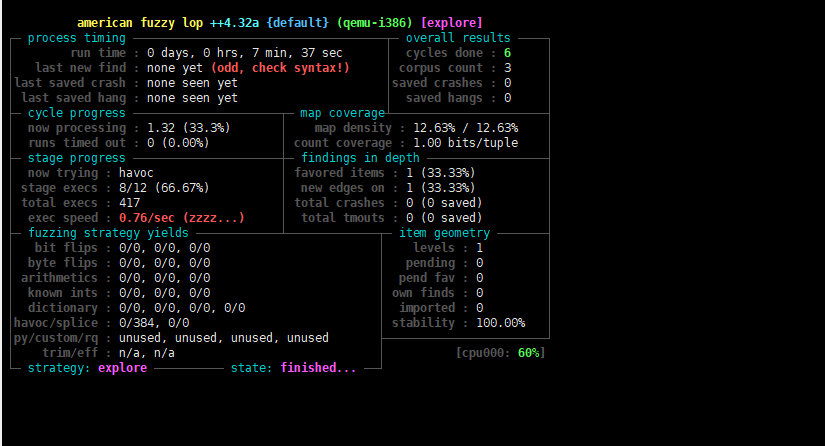
Task: Click the 'findings in depth' section header
Action: [x=360, y=158]
